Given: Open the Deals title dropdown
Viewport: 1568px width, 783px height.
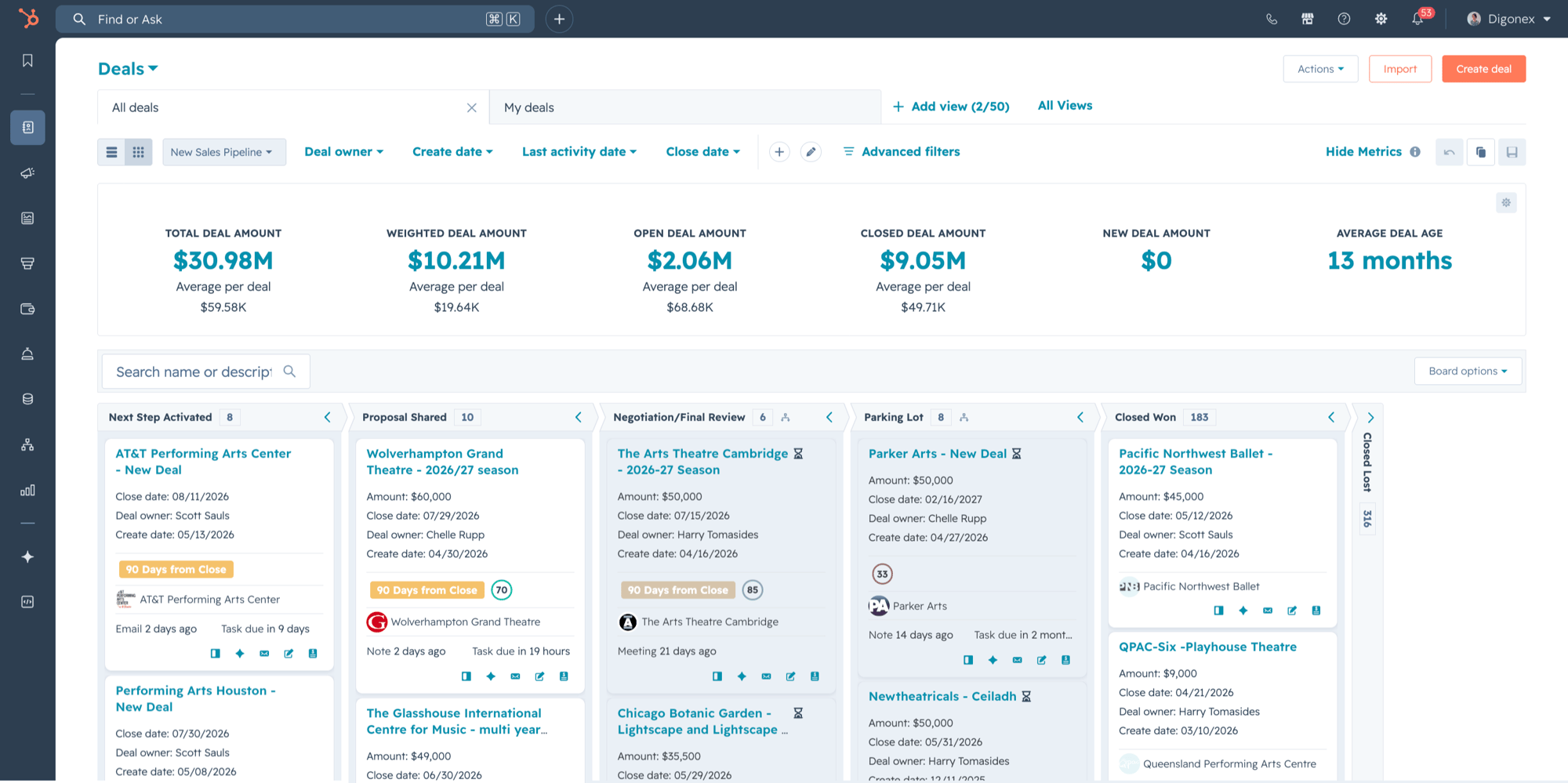Looking at the screenshot, I should (128, 69).
